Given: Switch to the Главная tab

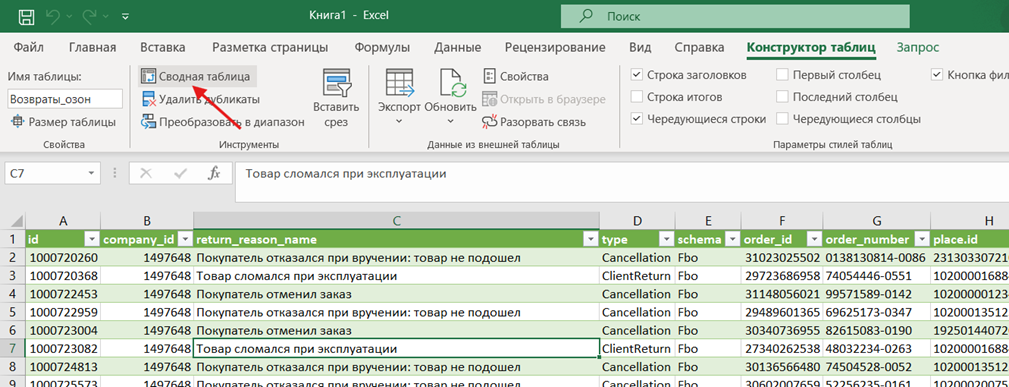Looking at the screenshot, I should click(x=93, y=48).
